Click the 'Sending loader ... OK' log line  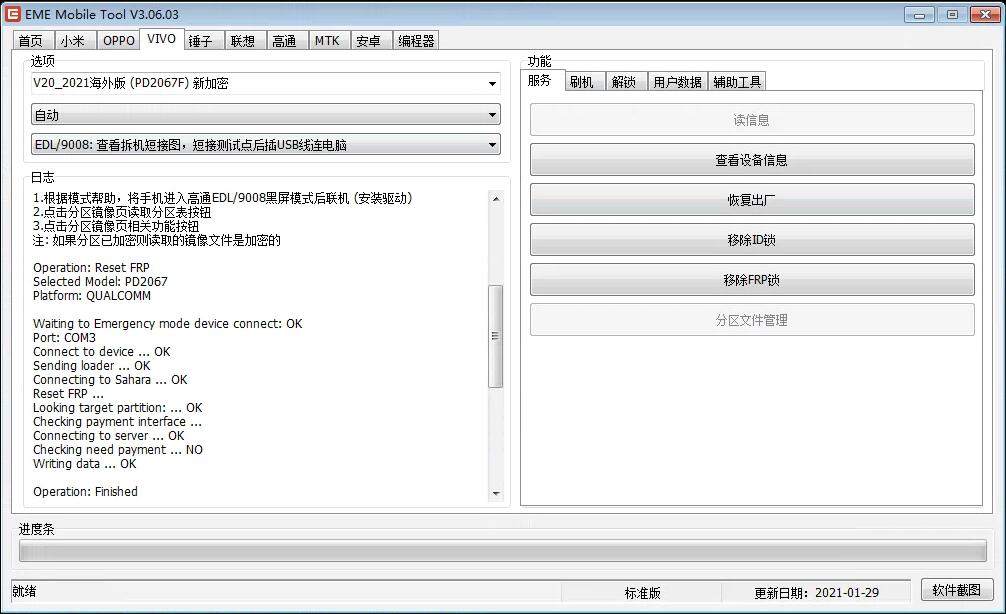click(92, 366)
